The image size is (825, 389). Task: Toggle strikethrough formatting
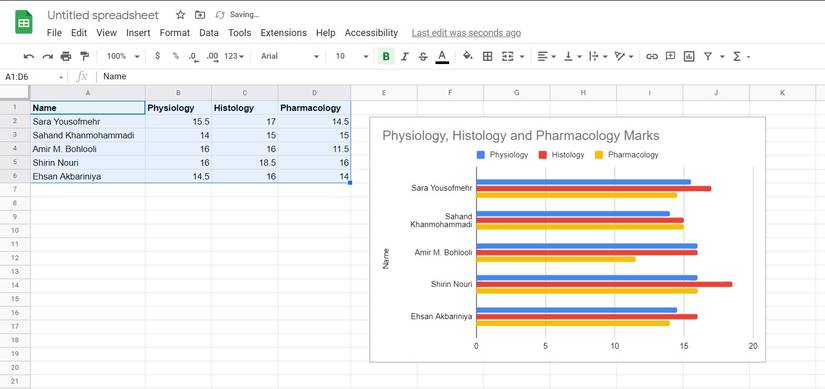[422, 56]
